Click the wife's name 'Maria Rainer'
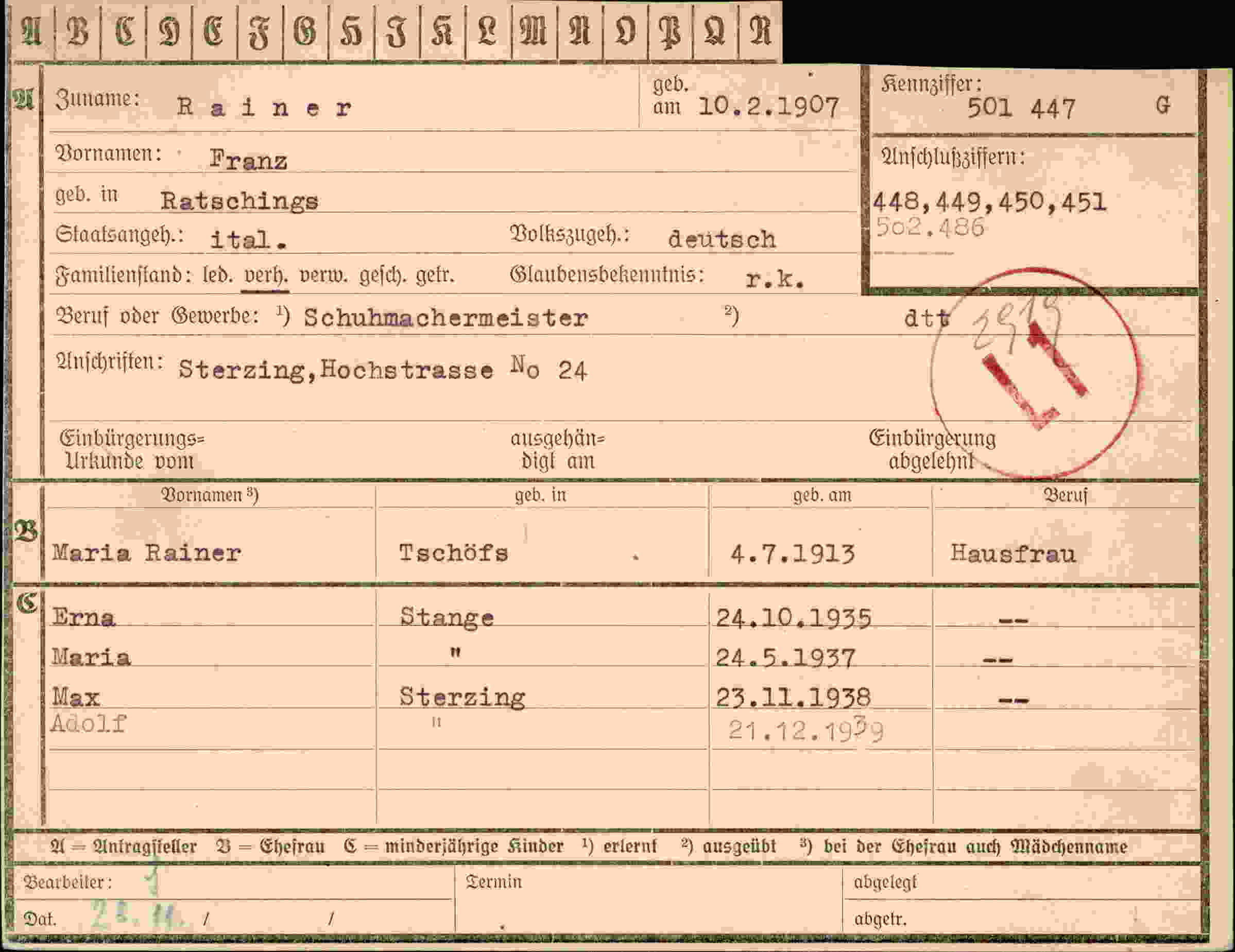The image size is (1235, 952). (146, 552)
